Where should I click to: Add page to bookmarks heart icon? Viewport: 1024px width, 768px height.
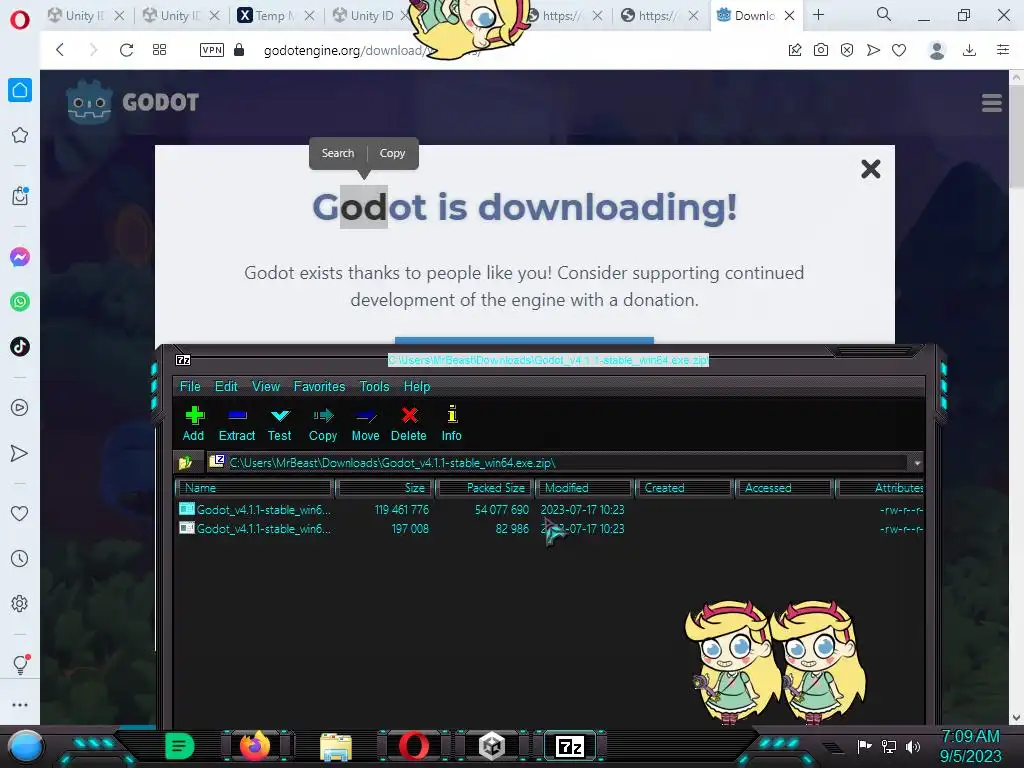click(x=899, y=50)
